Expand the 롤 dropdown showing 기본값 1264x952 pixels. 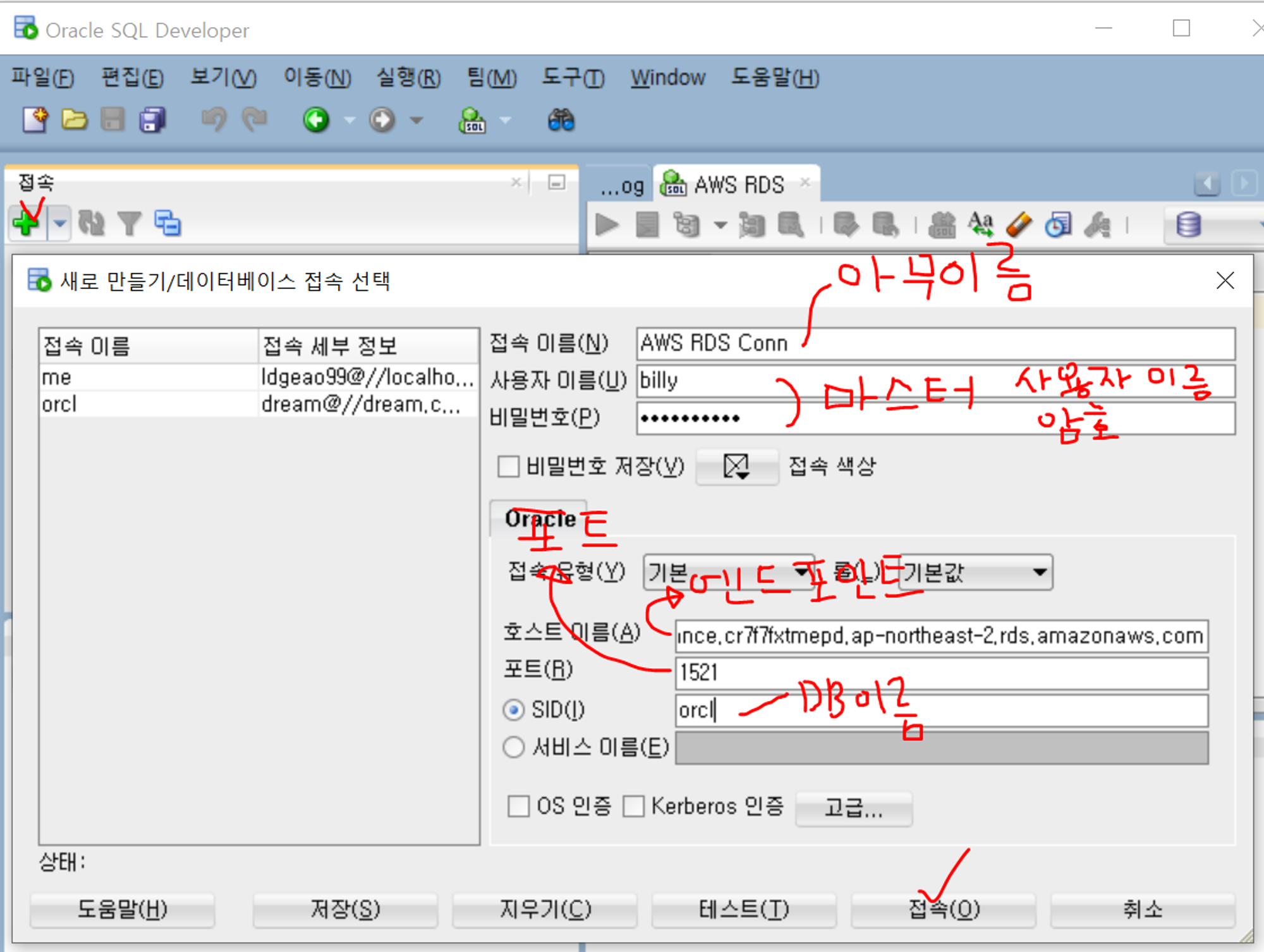coord(975,572)
